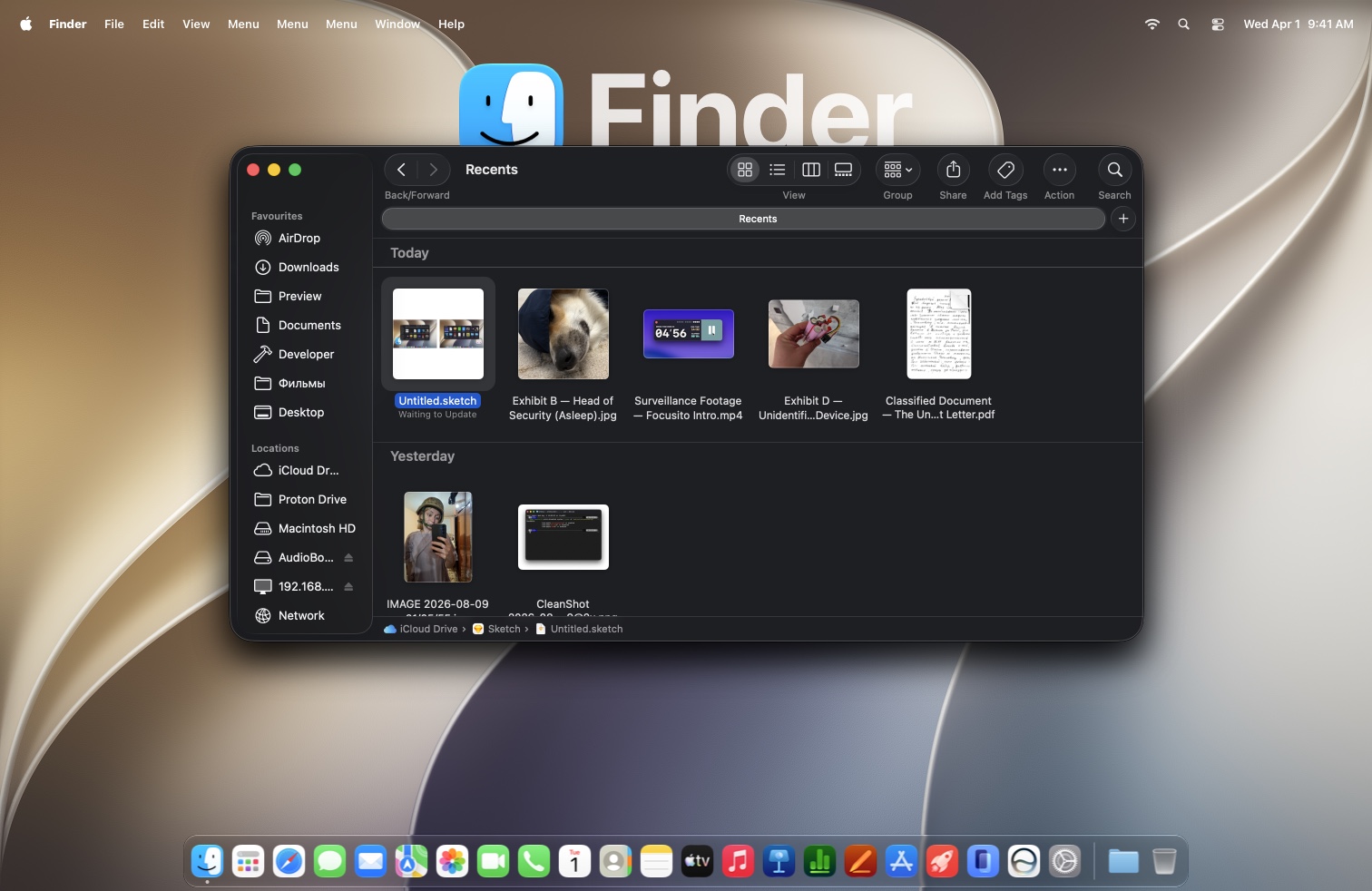Click the Share toolbar icon
The image size is (1372, 891).
[x=953, y=170]
